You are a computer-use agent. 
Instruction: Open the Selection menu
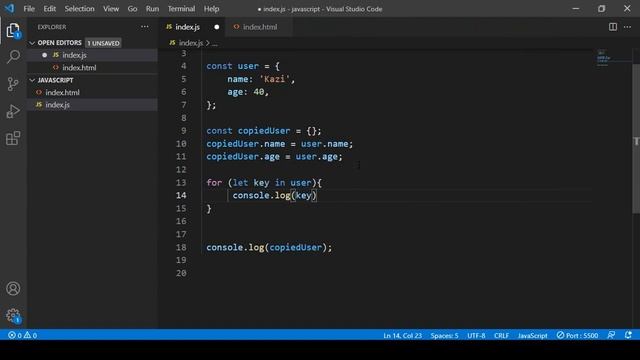(79, 9)
